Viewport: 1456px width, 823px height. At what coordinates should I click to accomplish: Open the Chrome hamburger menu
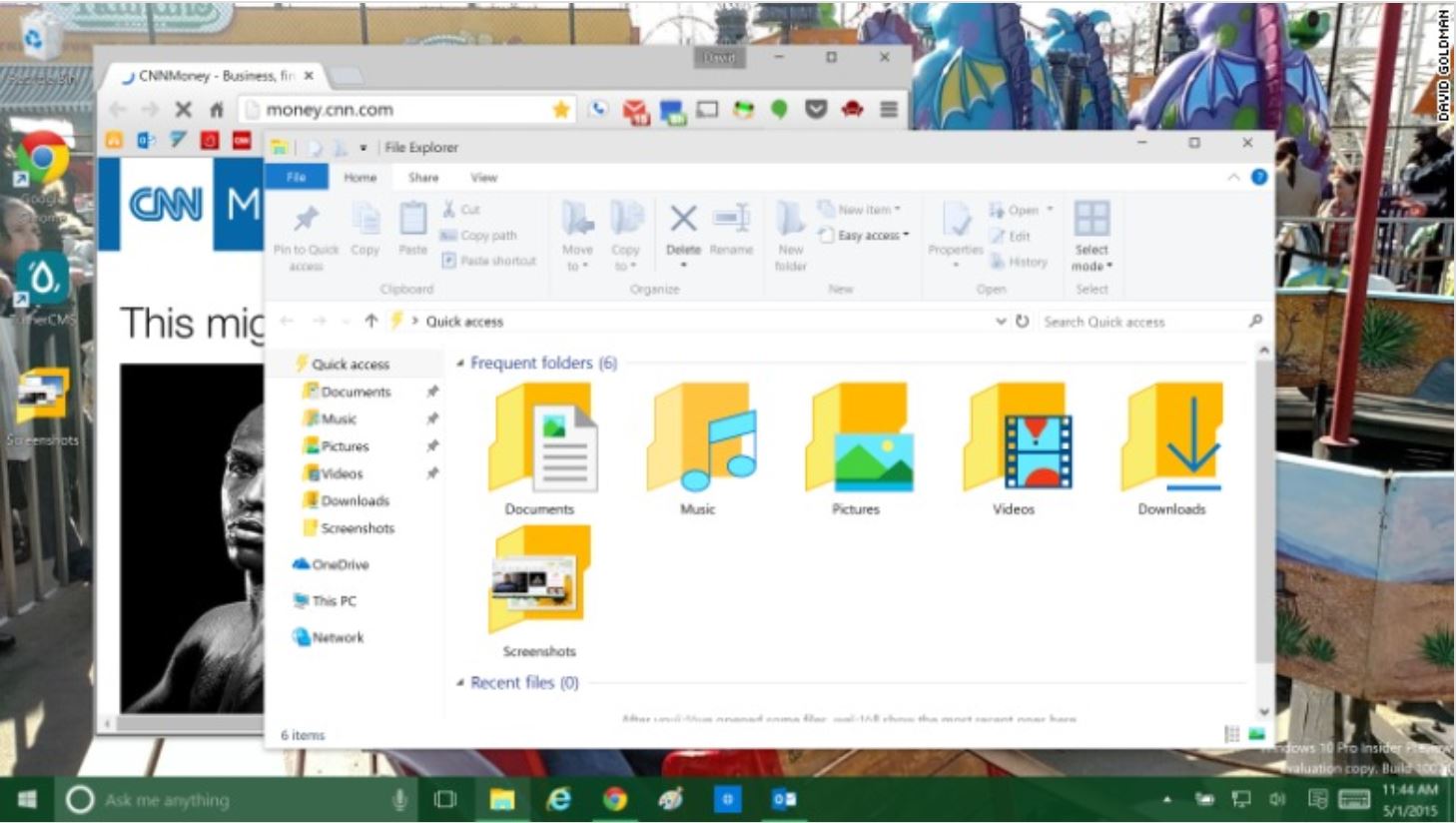click(x=888, y=110)
